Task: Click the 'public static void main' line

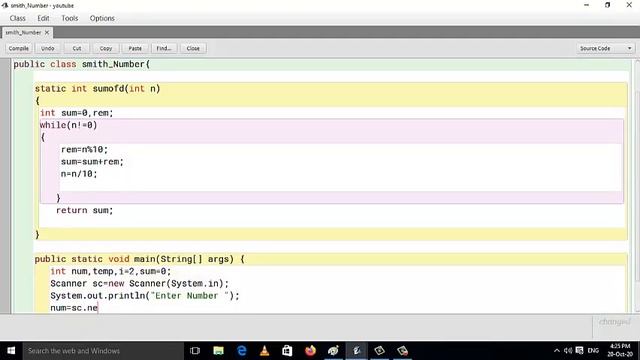Action: click(140, 259)
